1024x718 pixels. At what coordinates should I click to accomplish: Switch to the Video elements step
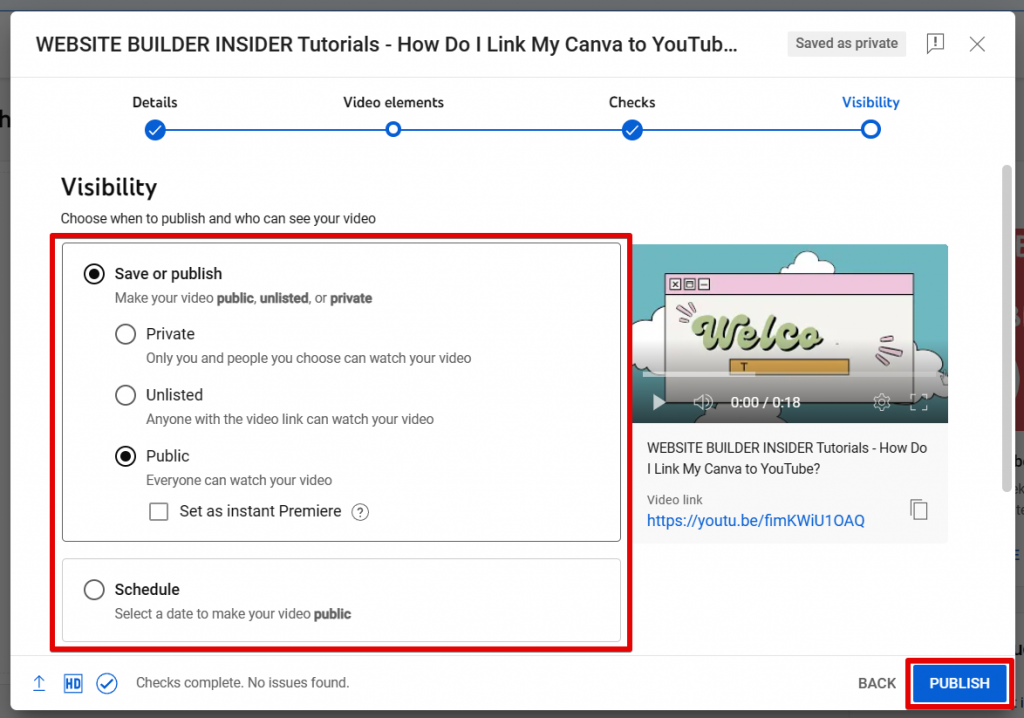coord(393,129)
